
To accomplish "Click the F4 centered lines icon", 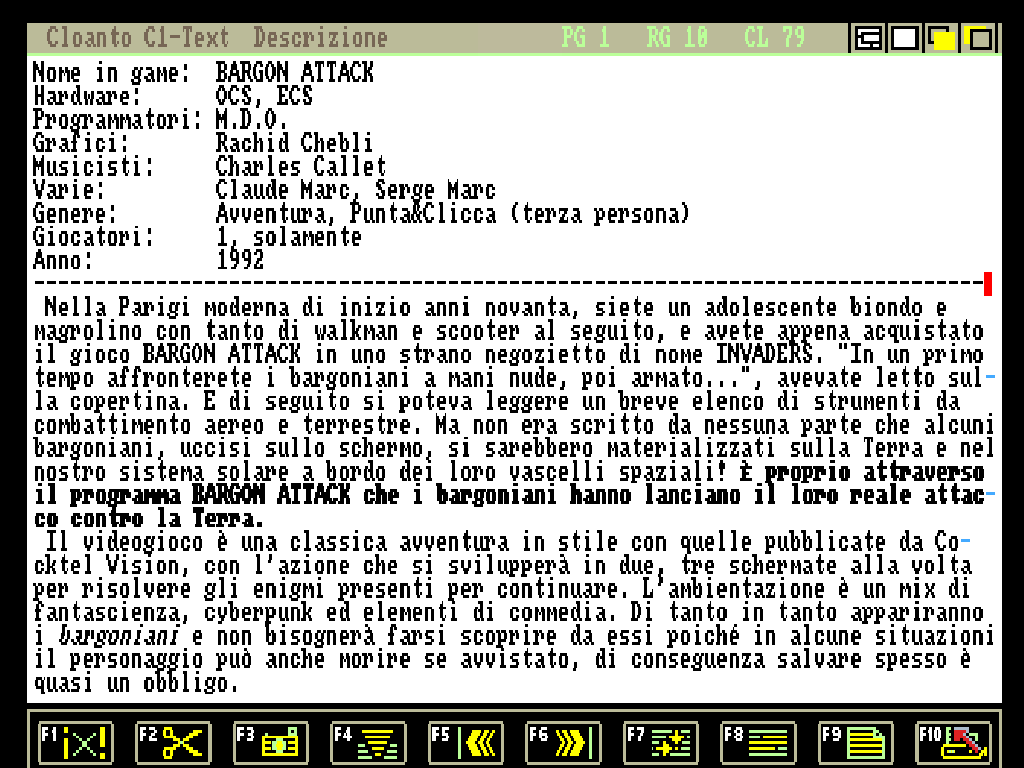I will [369, 743].
